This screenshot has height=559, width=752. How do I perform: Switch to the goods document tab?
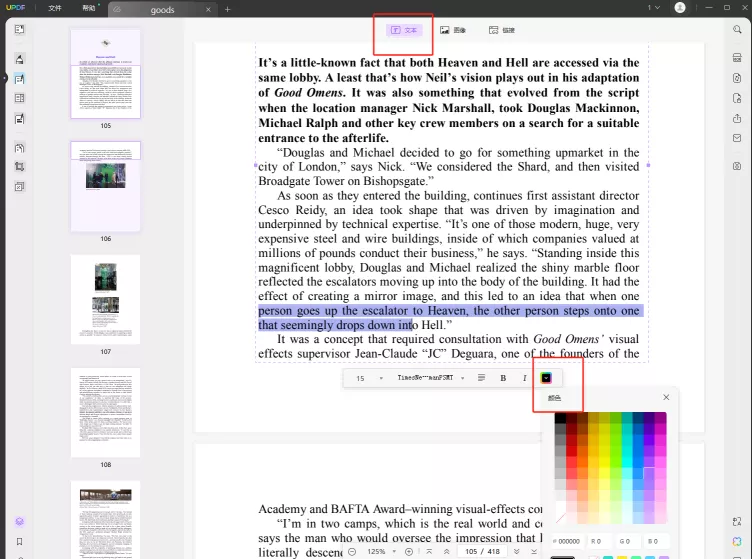point(162,10)
